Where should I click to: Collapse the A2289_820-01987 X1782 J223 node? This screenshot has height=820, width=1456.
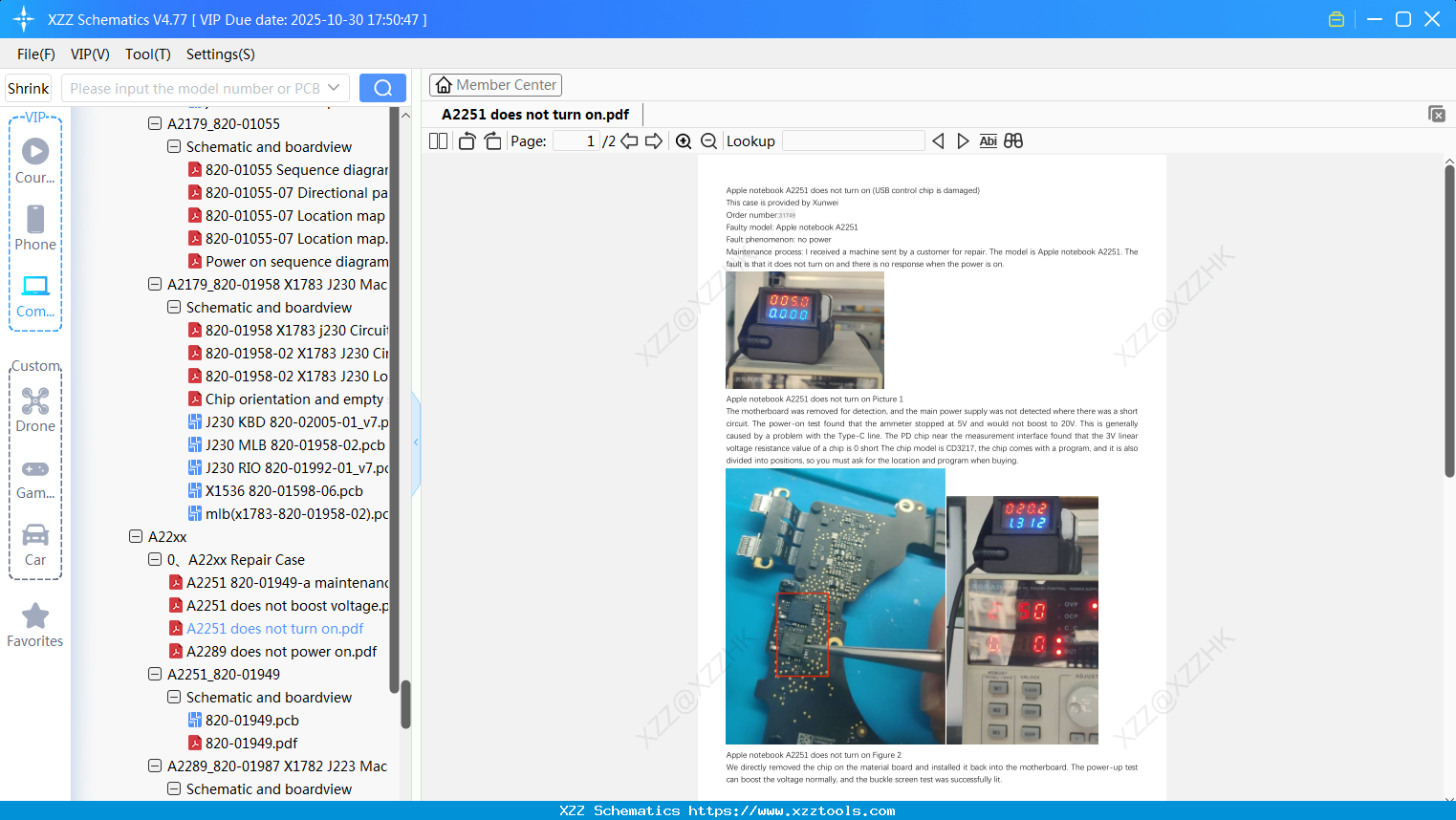click(x=155, y=766)
